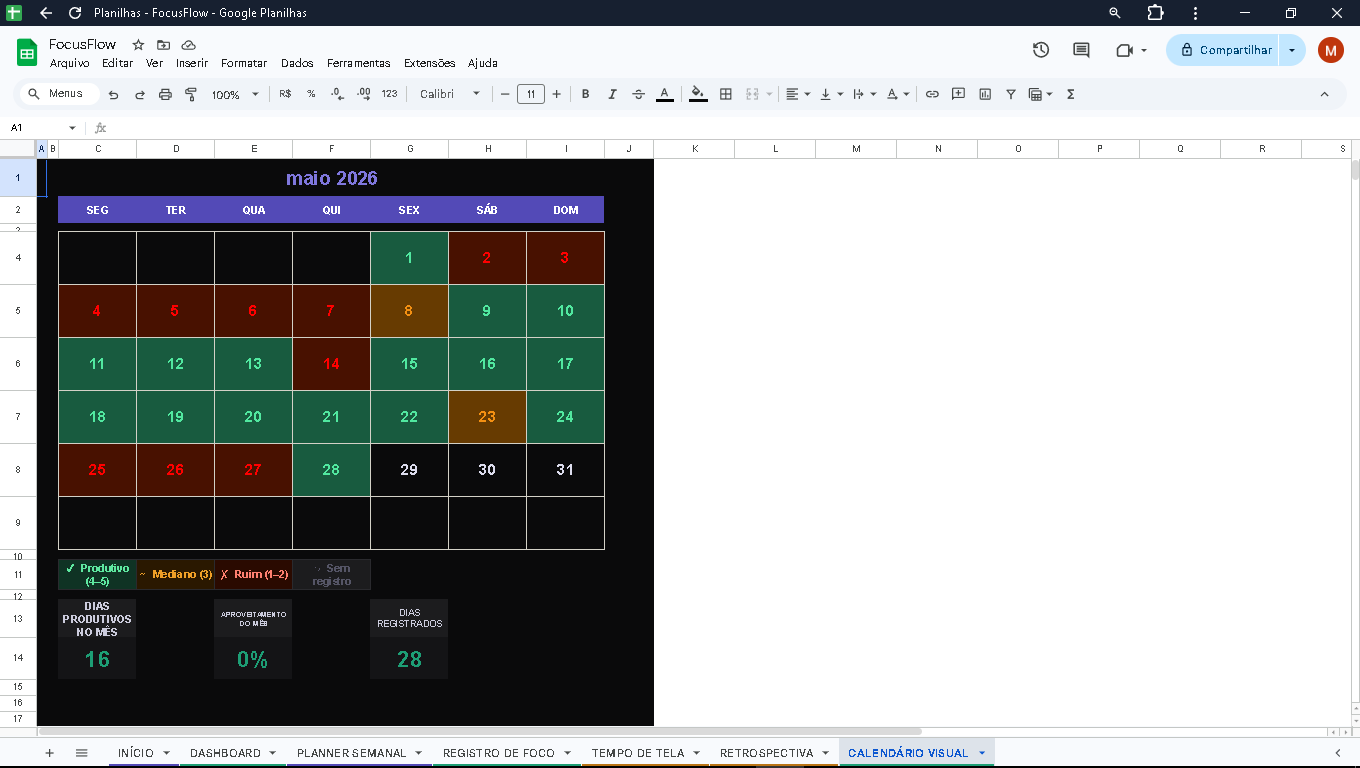Open zoom level 100% dropdown
The image size is (1360, 768).
pyautogui.click(x=235, y=94)
